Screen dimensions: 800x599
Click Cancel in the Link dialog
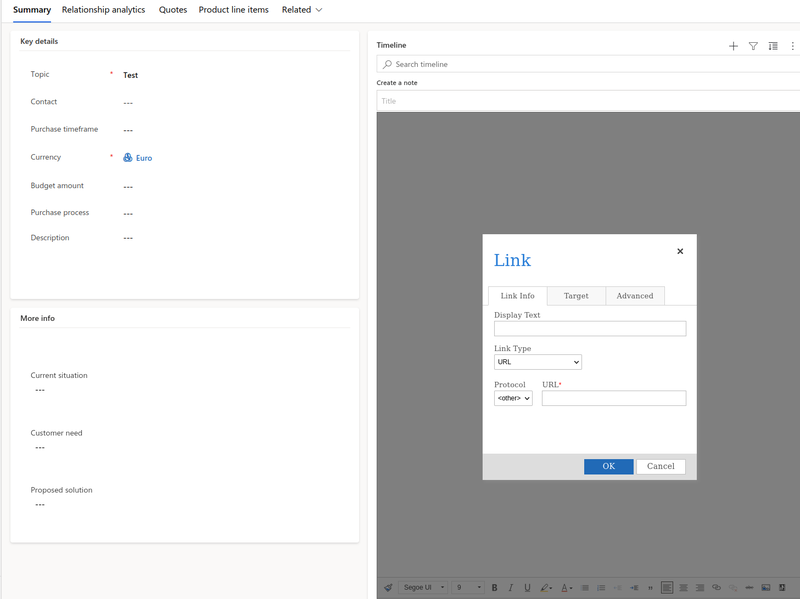pos(661,466)
